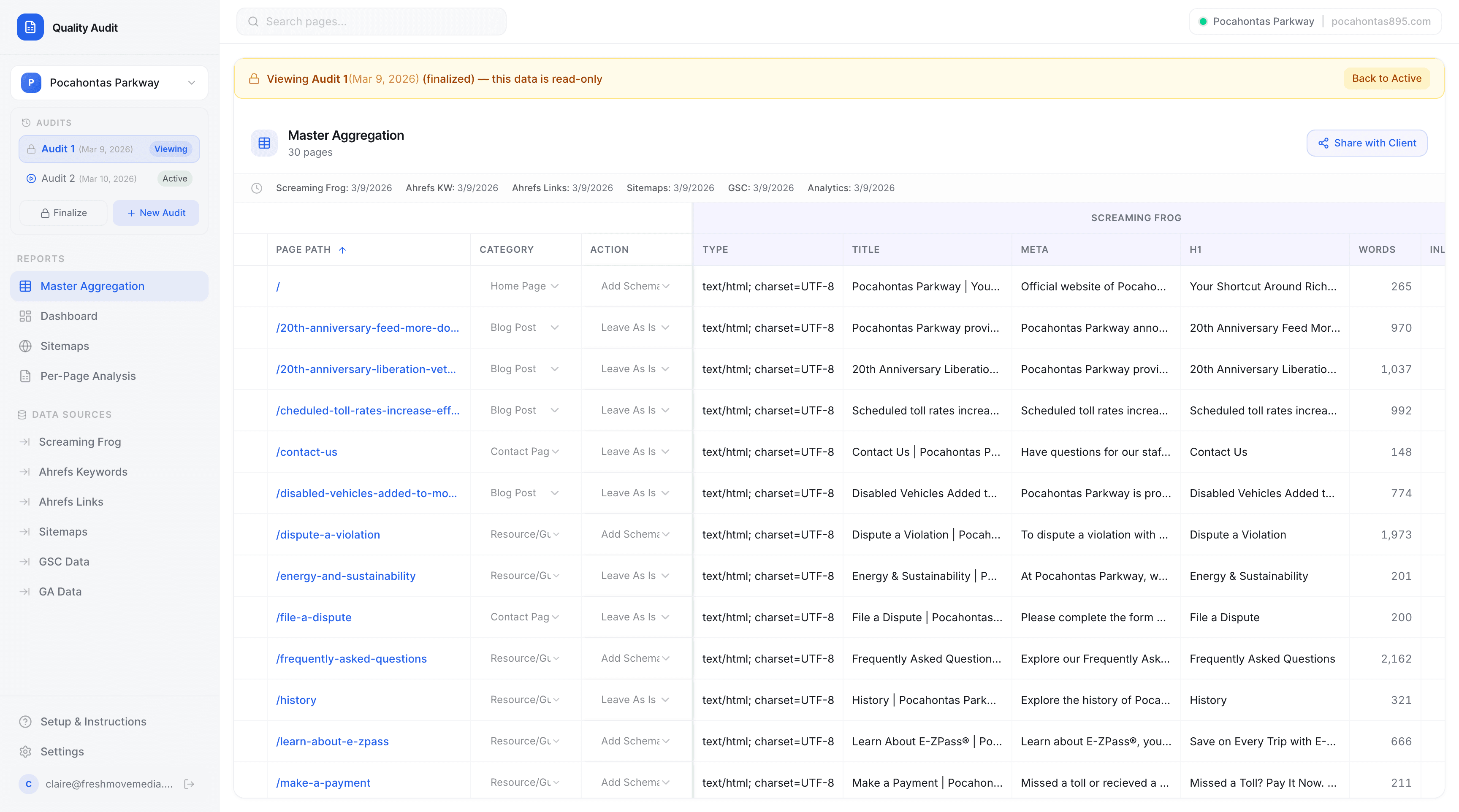Click Back to Active button

(x=1386, y=78)
